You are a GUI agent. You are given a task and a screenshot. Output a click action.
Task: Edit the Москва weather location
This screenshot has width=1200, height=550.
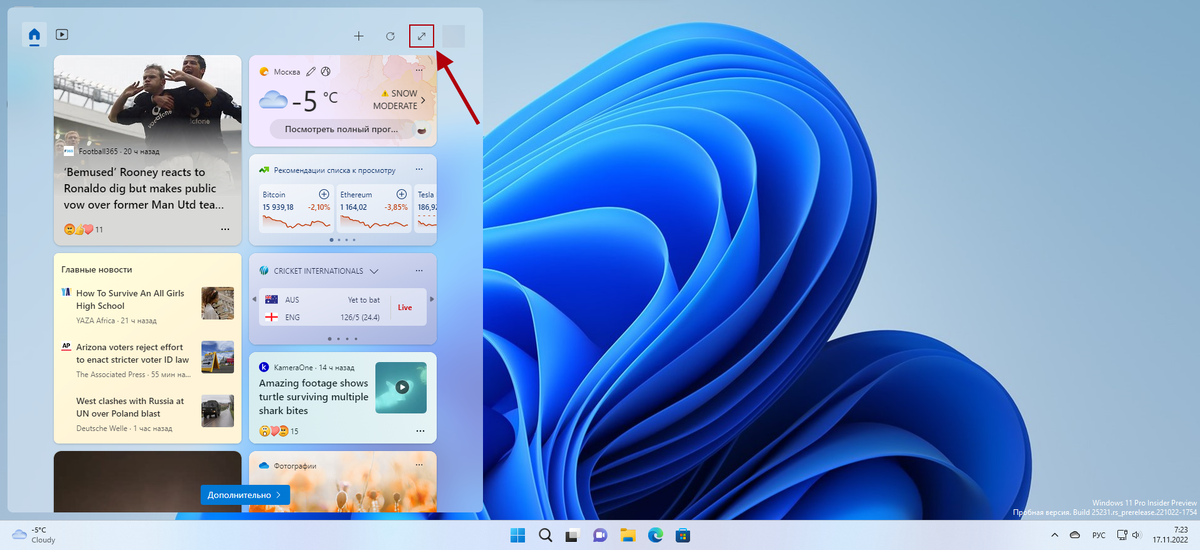(311, 72)
